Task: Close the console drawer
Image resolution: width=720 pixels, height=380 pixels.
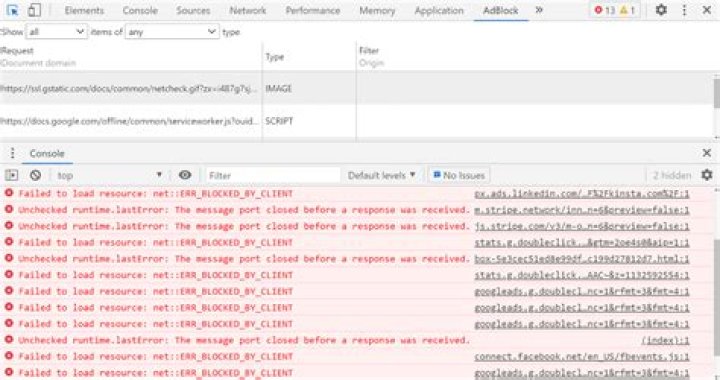Action: [x=707, y=153]
